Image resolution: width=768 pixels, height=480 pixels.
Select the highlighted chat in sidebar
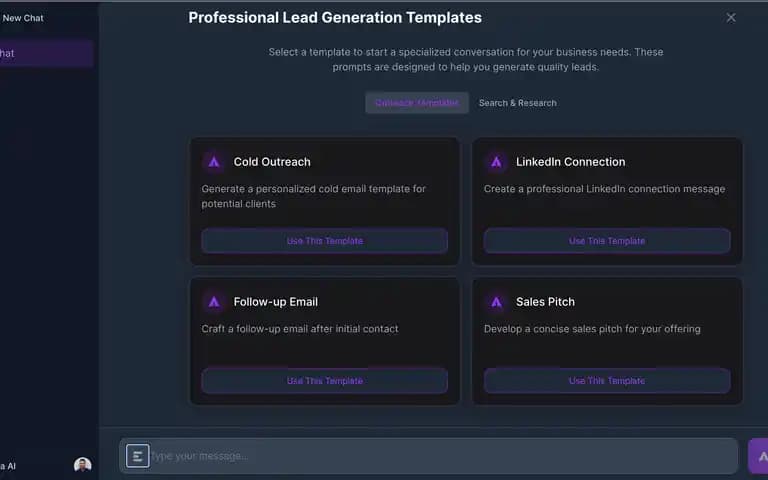[47, 53]
